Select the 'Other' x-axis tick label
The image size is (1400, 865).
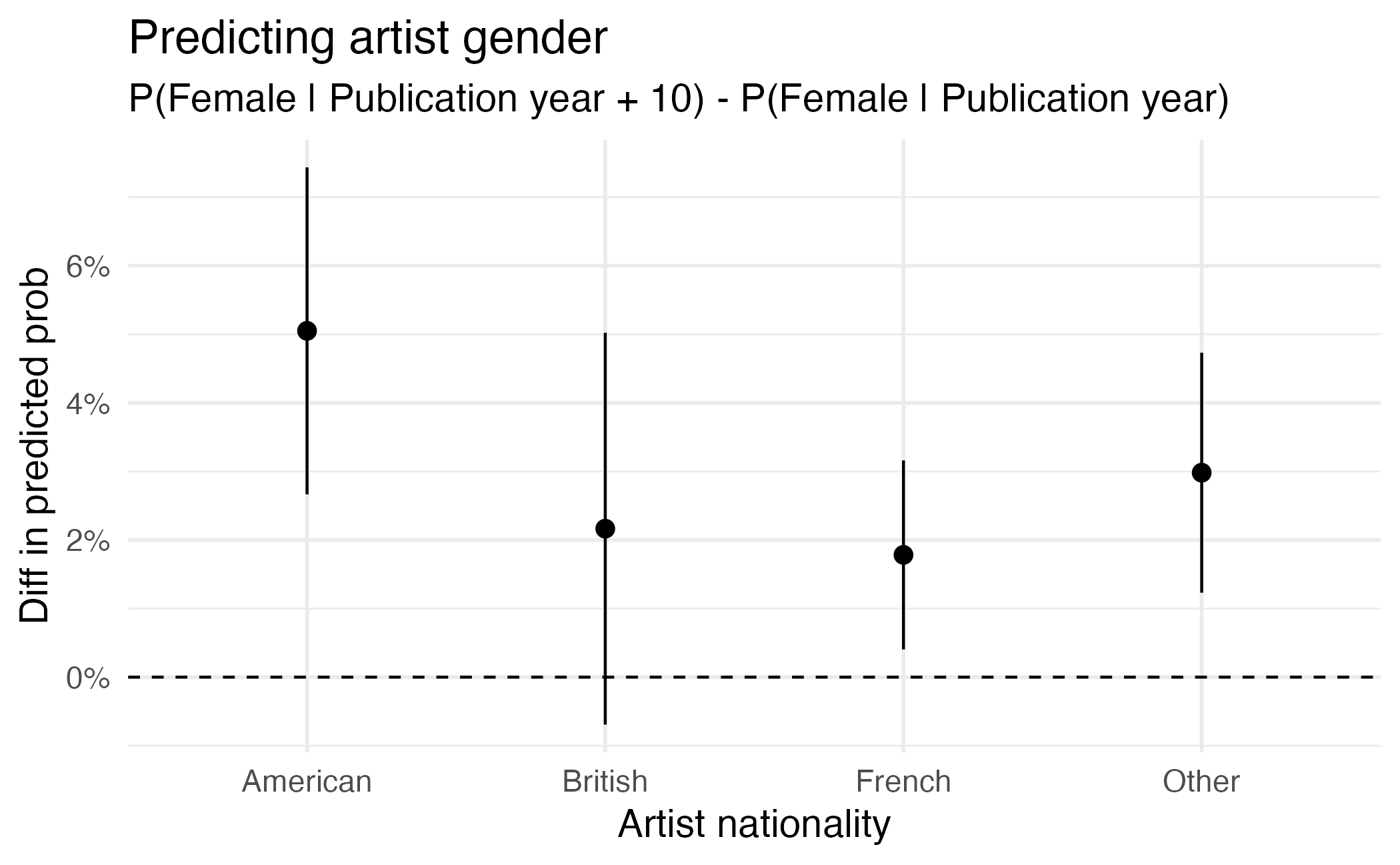point(1201,781)
